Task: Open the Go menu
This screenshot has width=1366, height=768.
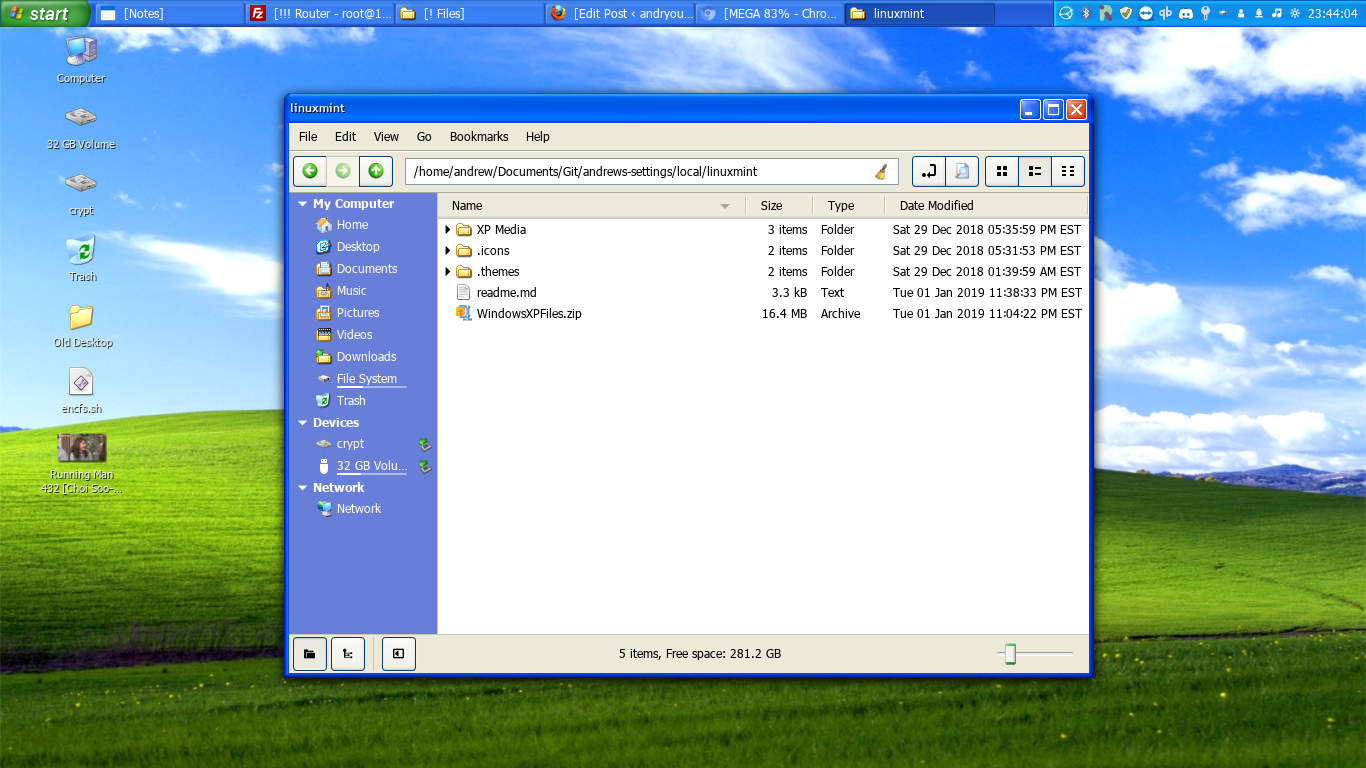Action: 424,137
